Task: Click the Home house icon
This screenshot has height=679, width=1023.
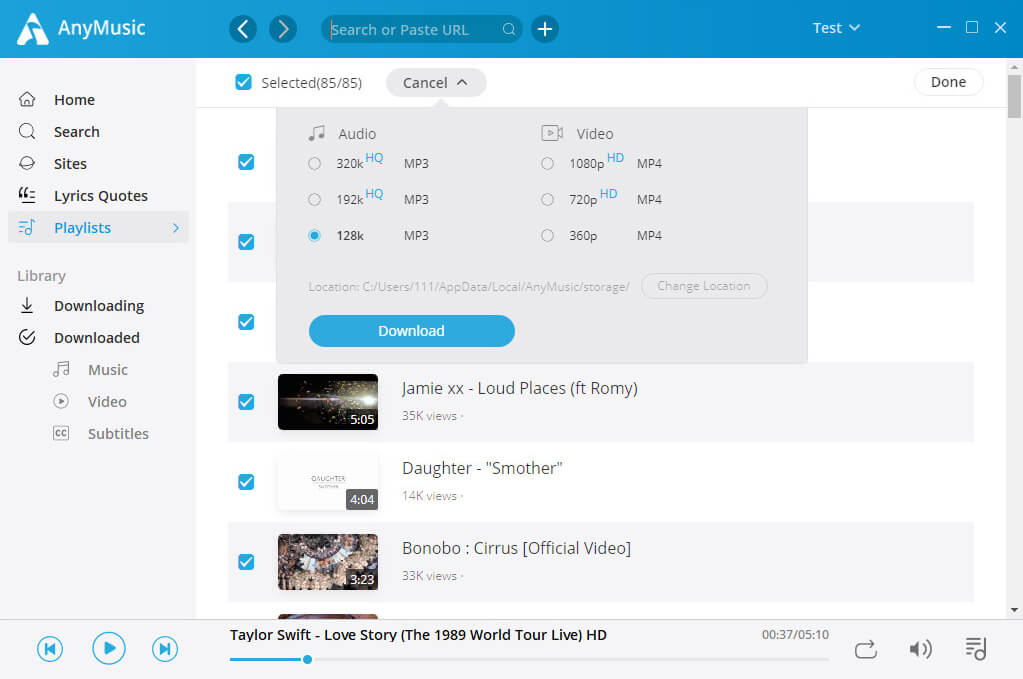Action: [x=27, y=99]
